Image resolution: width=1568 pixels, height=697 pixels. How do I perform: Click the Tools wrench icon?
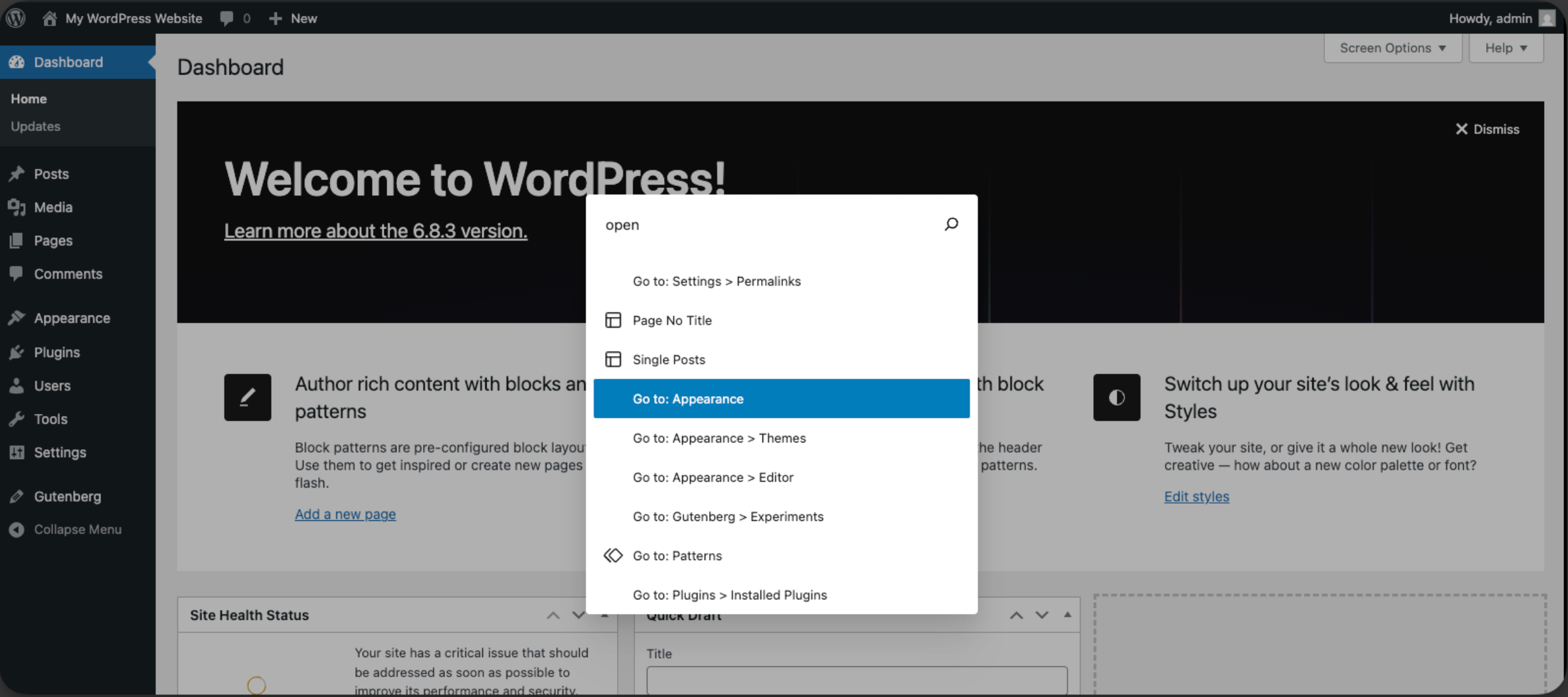(x=17, y=419)
